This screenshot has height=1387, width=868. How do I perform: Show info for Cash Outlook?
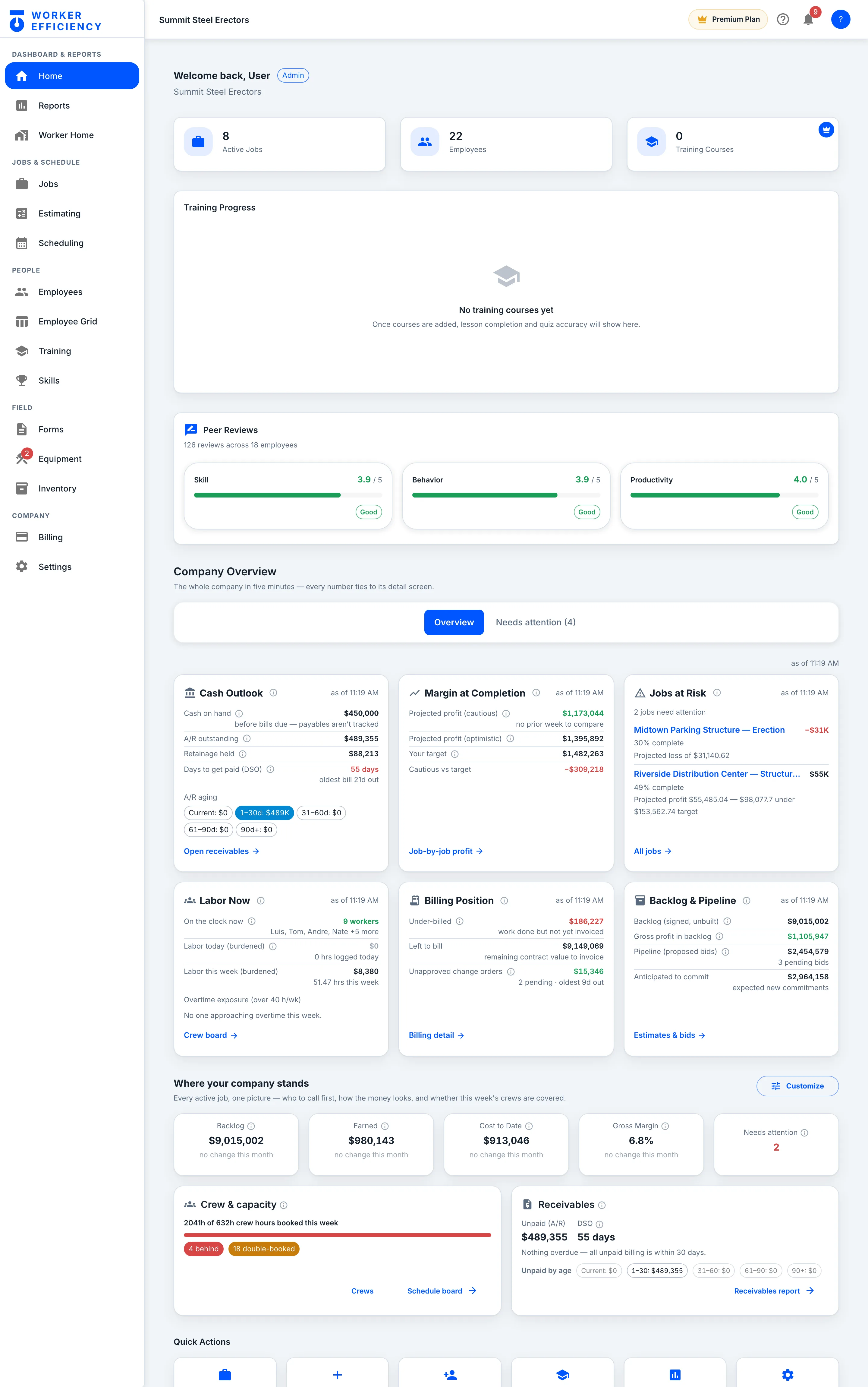click(273, 693)
